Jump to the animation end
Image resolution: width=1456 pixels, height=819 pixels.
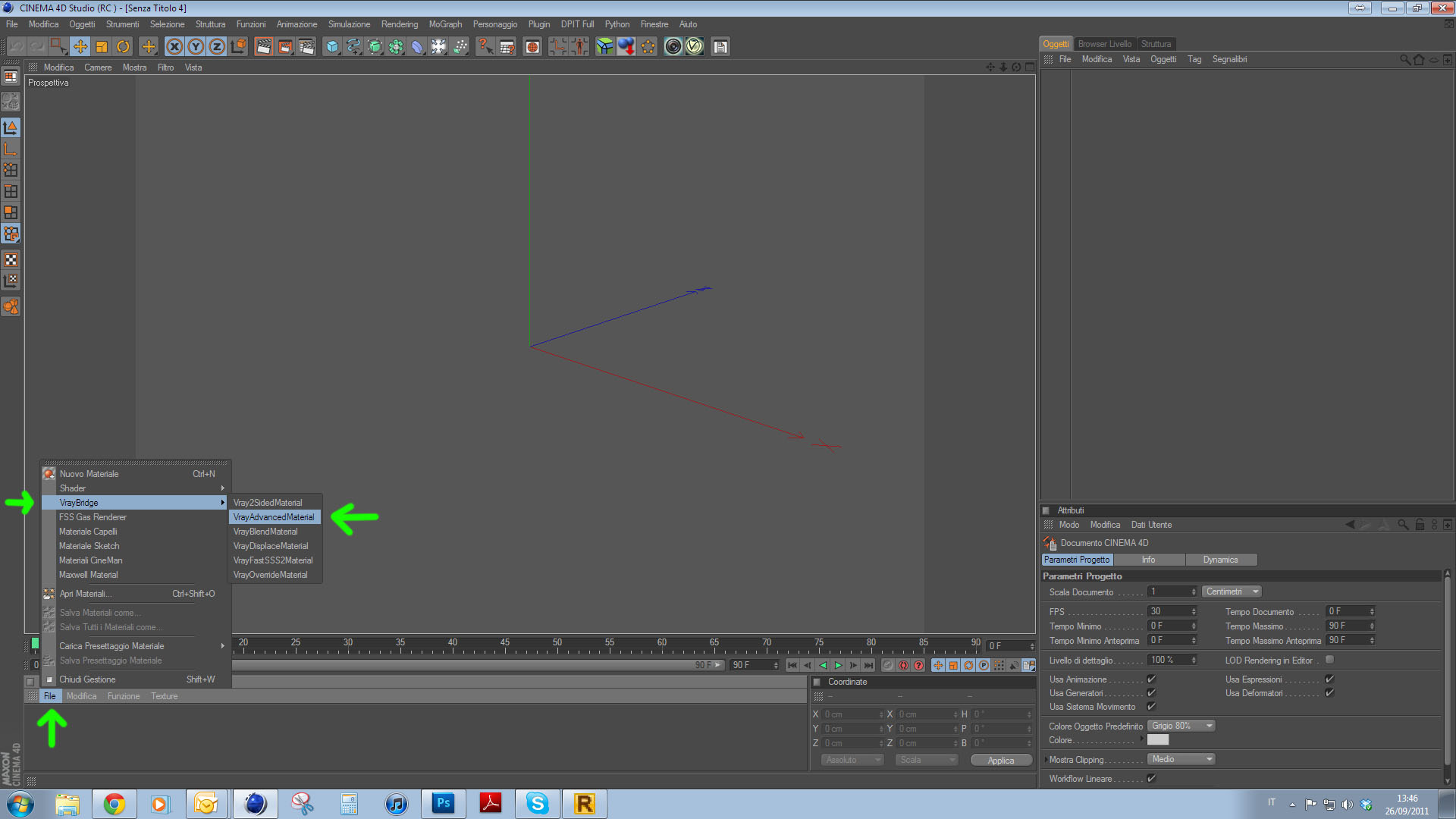click(x=868, y=665)
